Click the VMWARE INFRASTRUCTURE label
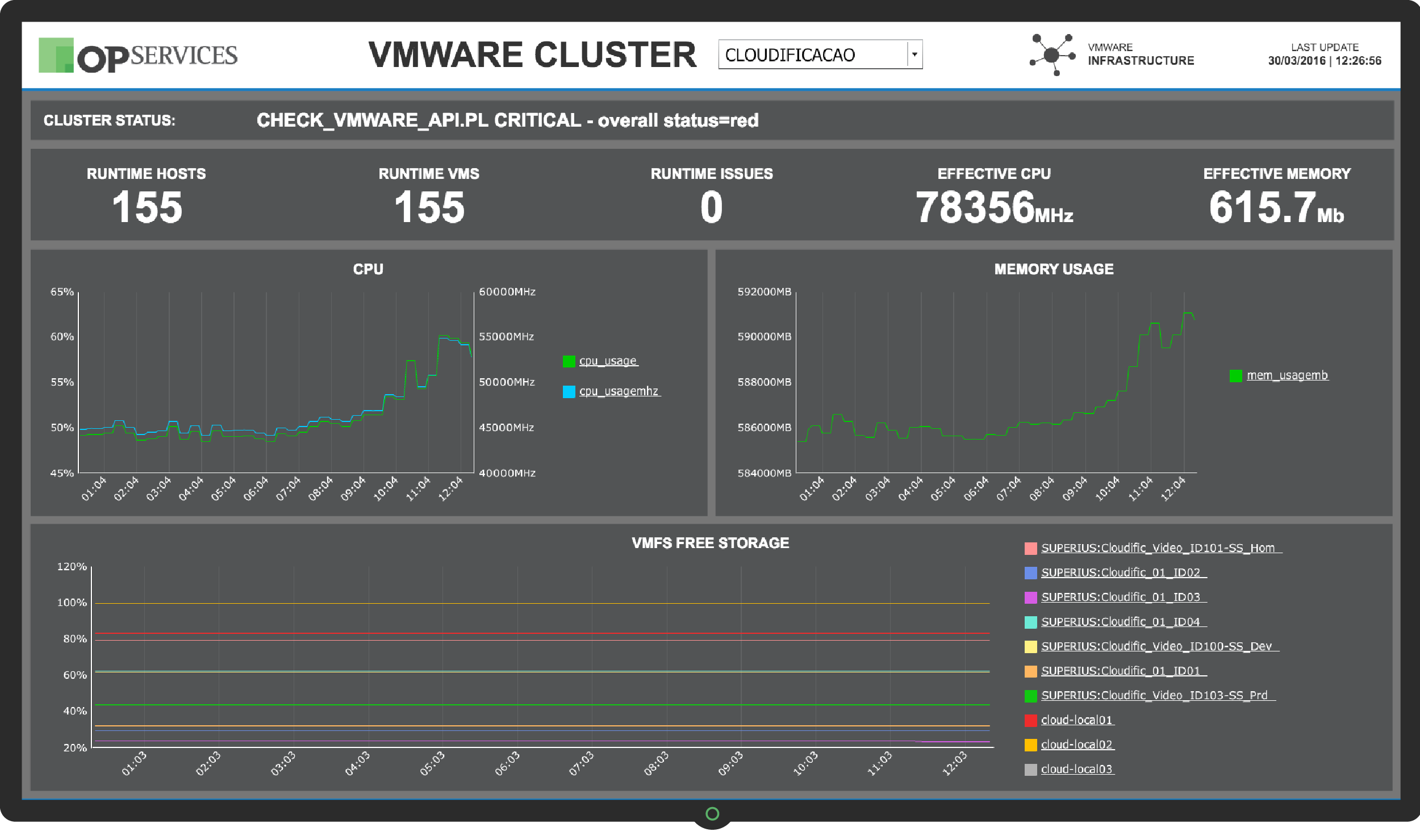Image resolution: width=1420 pixels, height=840 pixels. tap(1141, 55)
